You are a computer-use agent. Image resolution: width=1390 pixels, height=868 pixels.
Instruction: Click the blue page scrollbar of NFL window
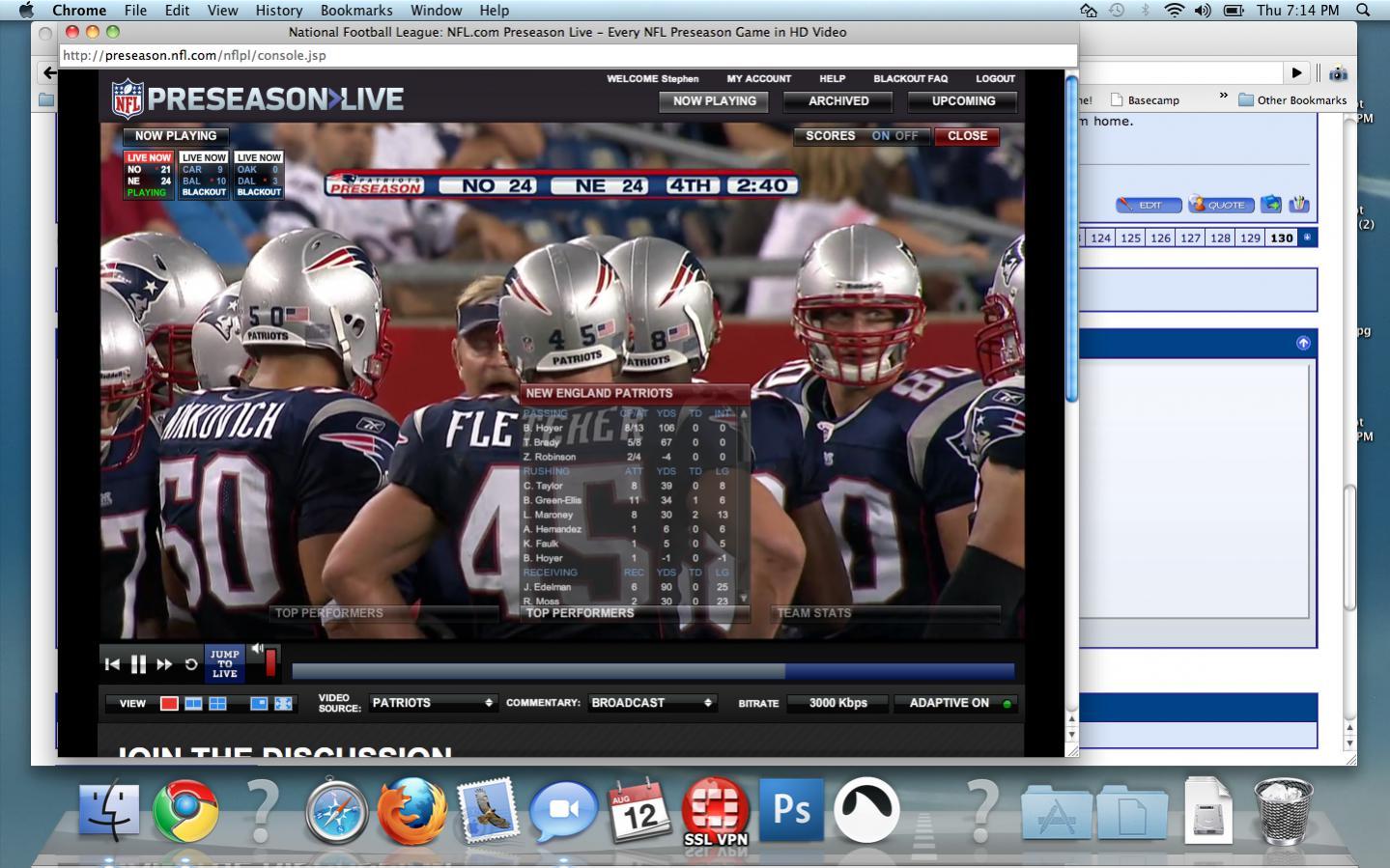pos(1071,237)
